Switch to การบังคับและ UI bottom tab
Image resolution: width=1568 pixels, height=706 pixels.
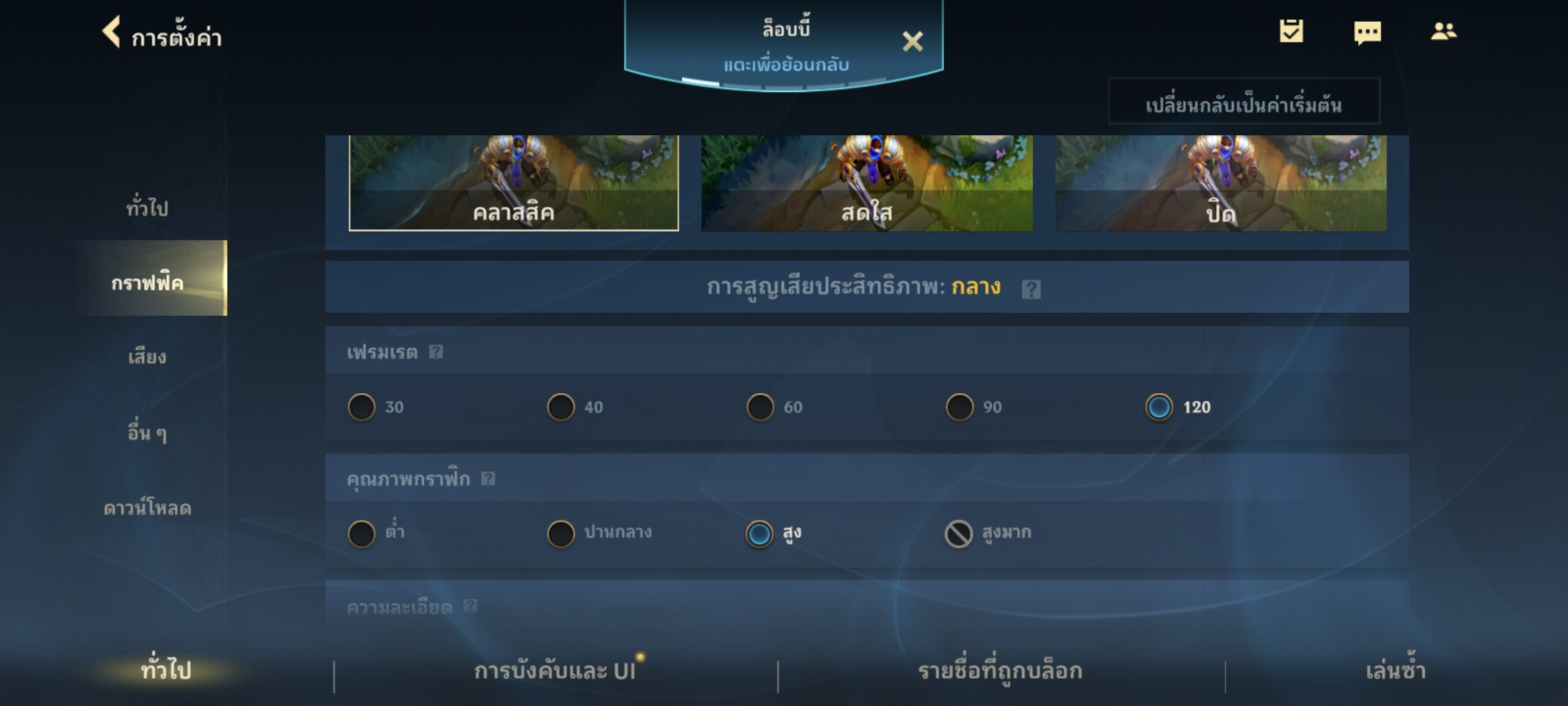[555, 671]
